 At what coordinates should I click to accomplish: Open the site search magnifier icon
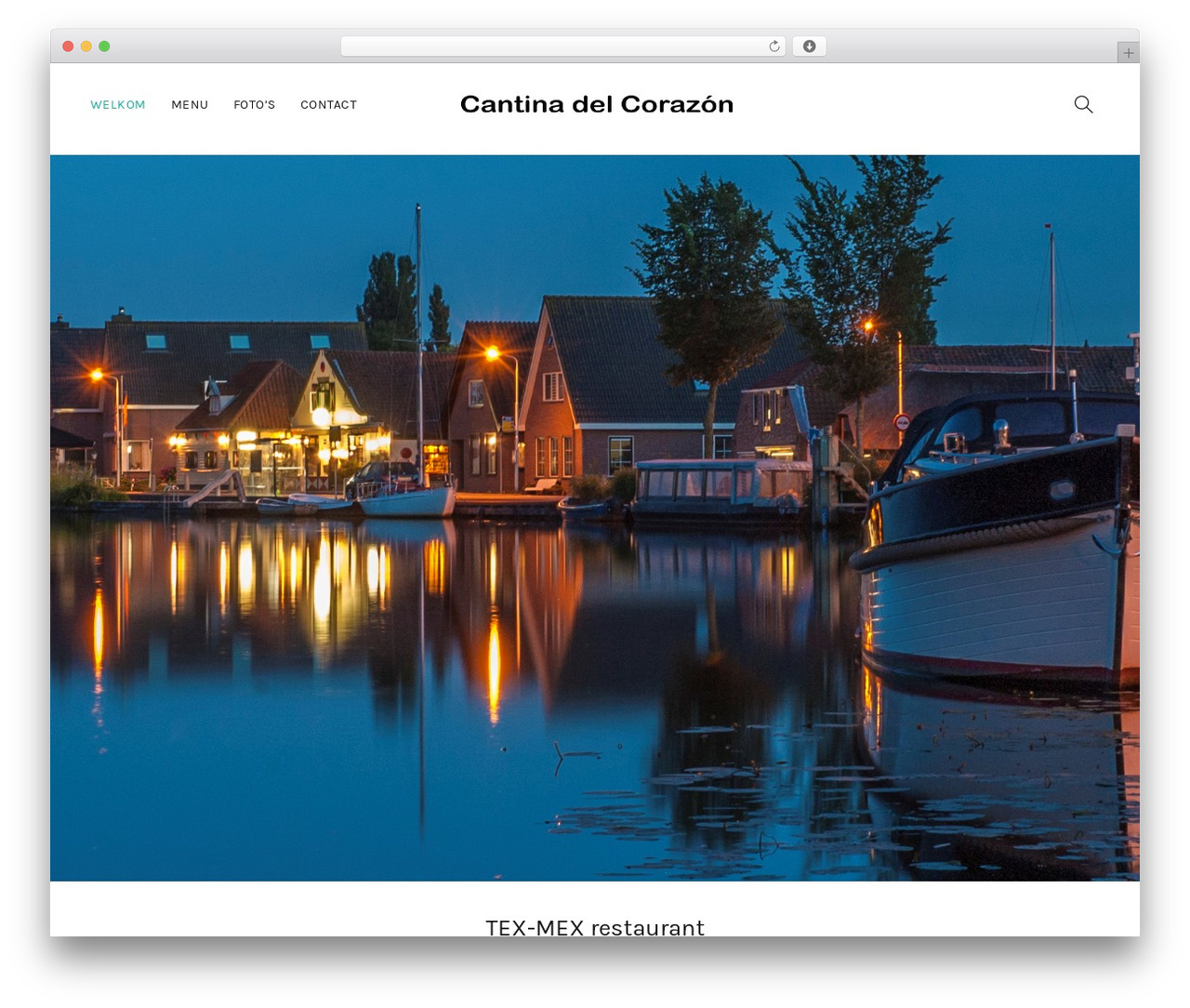click(x=1083, y=104)
